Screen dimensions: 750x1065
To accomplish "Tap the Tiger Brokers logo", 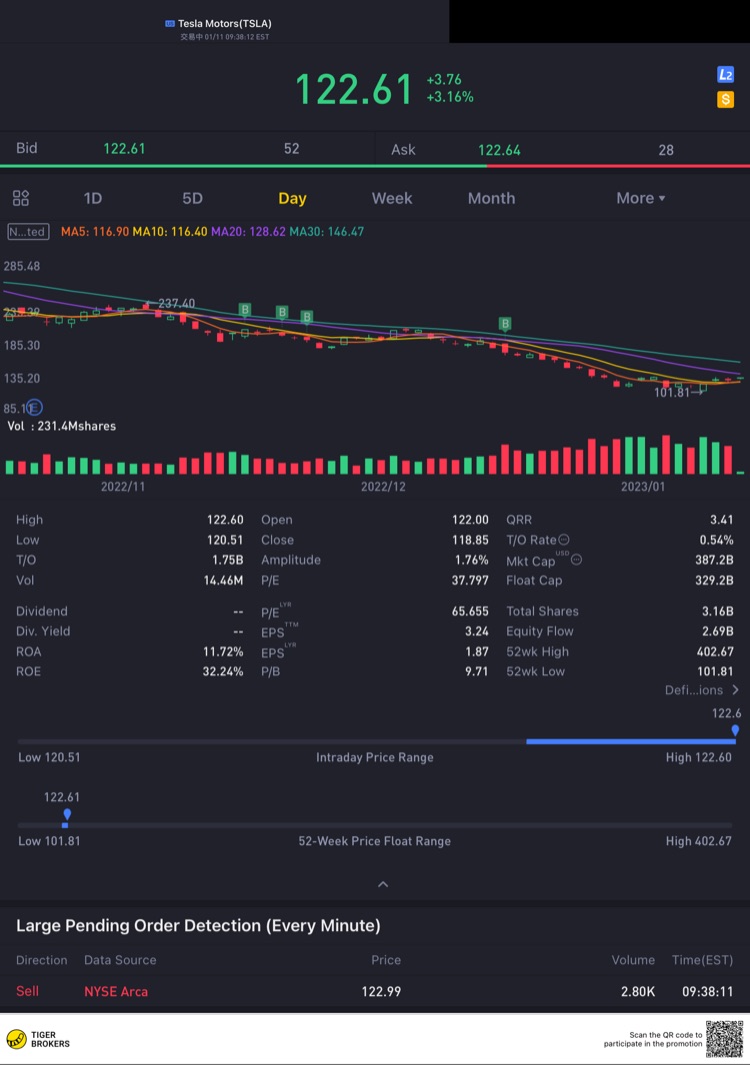I will coord(38,1039).
